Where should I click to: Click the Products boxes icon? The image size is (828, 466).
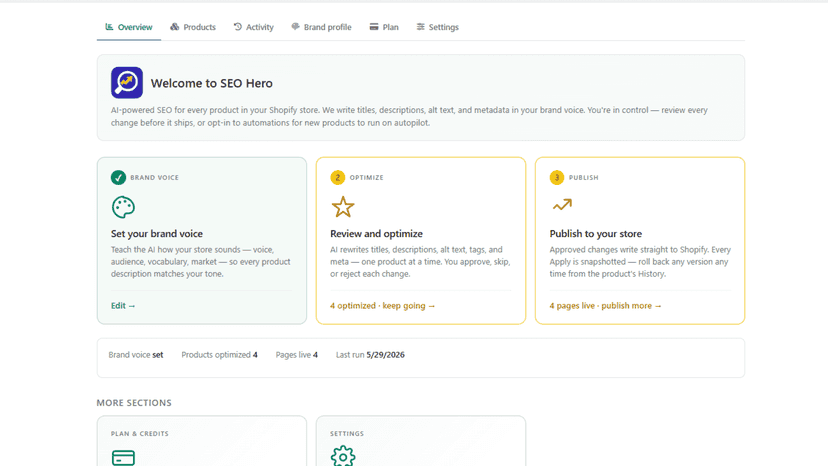174,26
